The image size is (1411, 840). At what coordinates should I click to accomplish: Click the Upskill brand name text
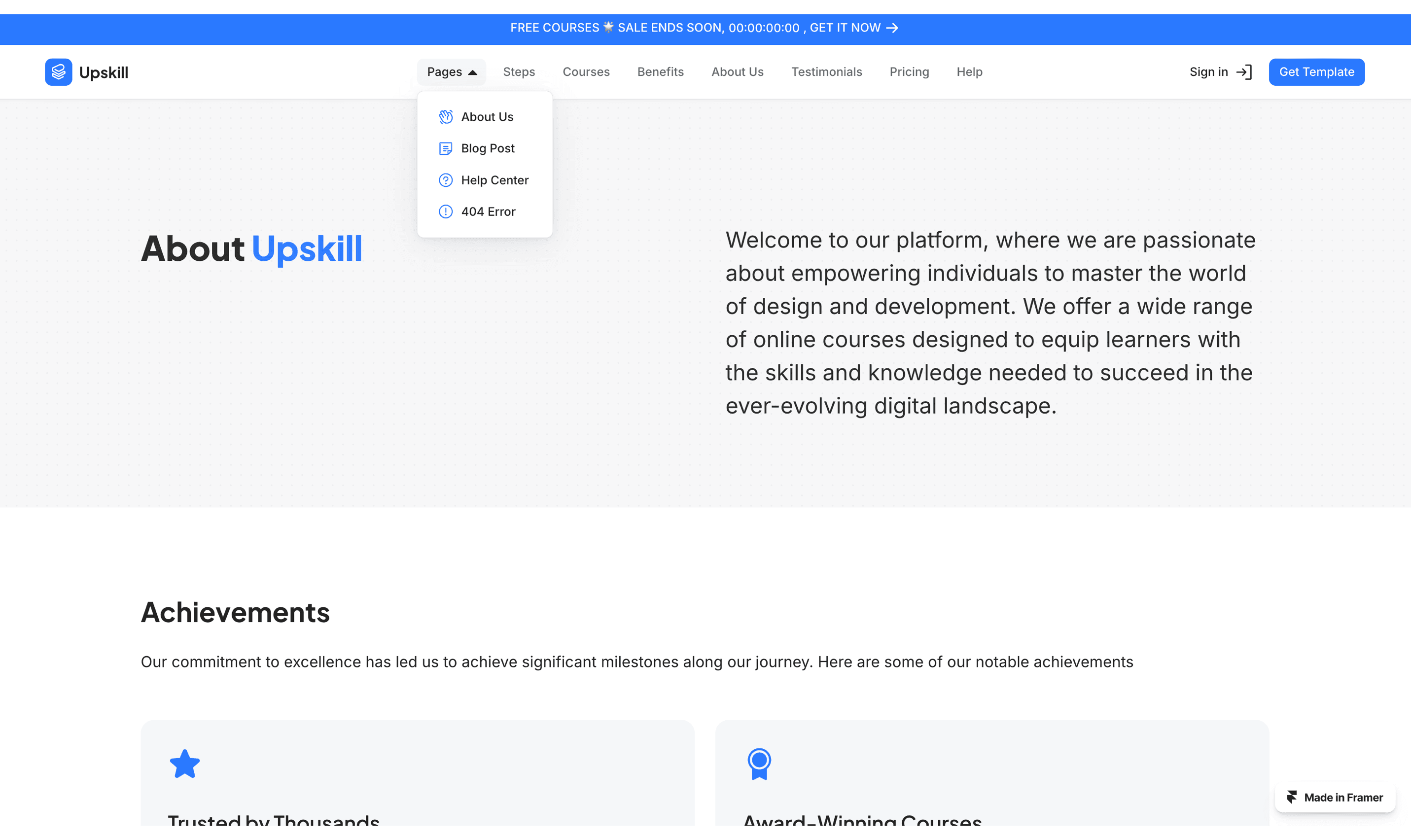(x=104, y=72)
